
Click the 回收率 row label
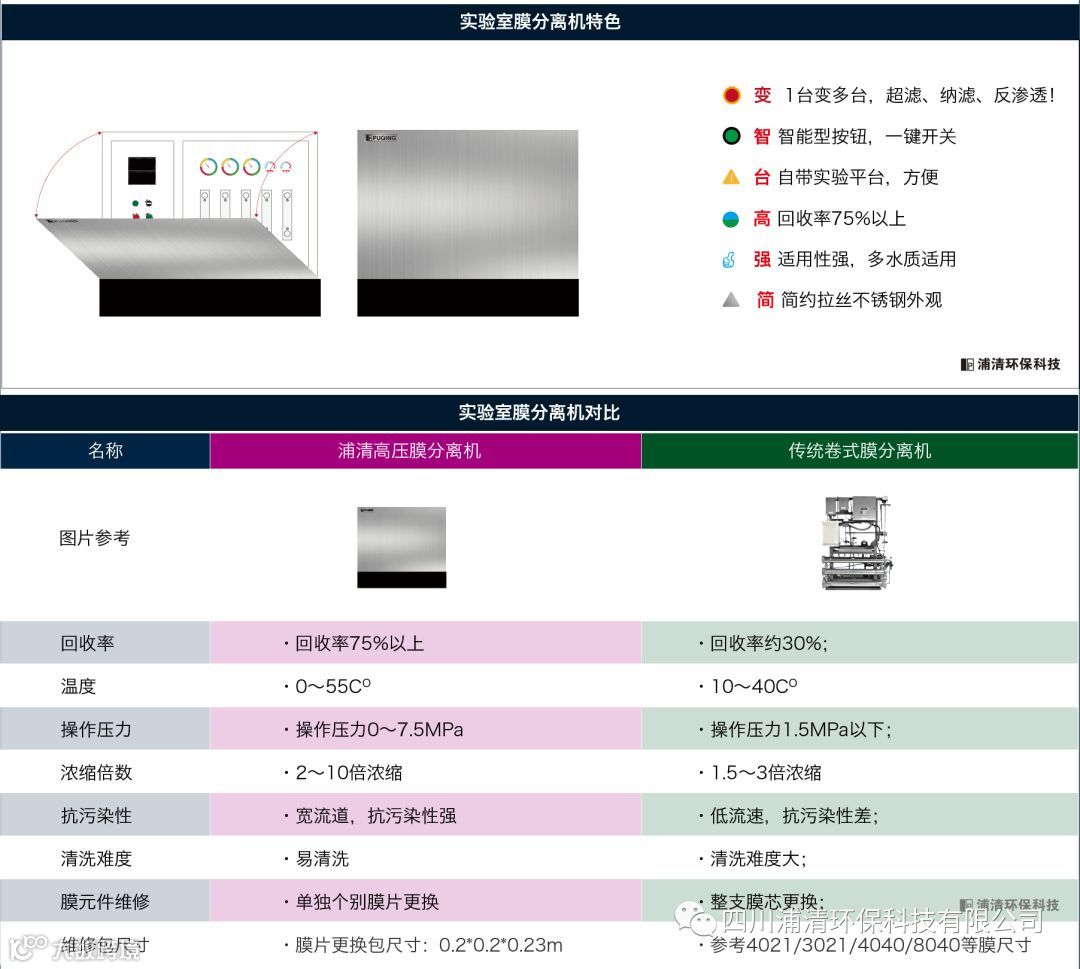(x=87, y=643)
